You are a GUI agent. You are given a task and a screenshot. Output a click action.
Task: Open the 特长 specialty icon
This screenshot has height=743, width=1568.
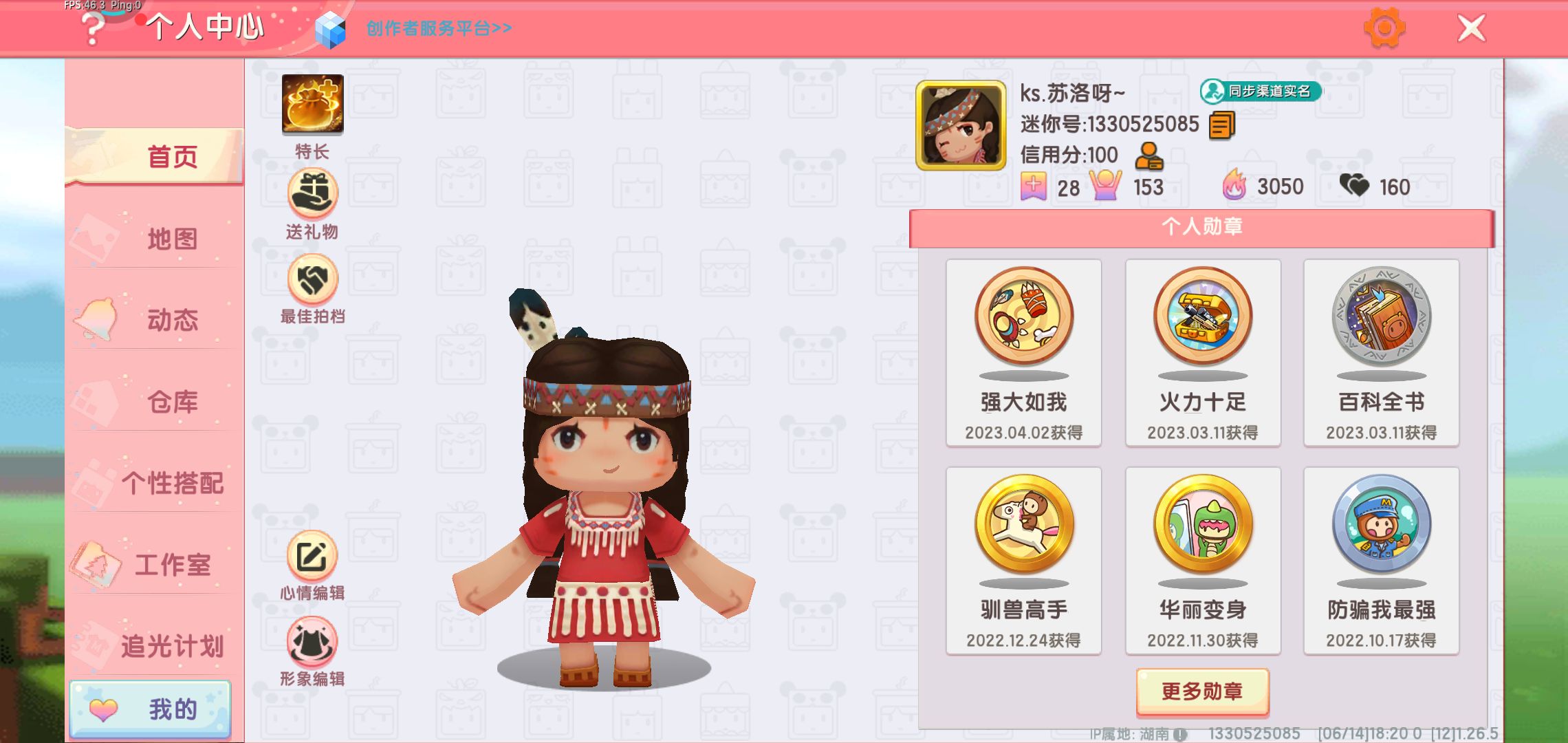pyautogui.click(x=312, y=104)
